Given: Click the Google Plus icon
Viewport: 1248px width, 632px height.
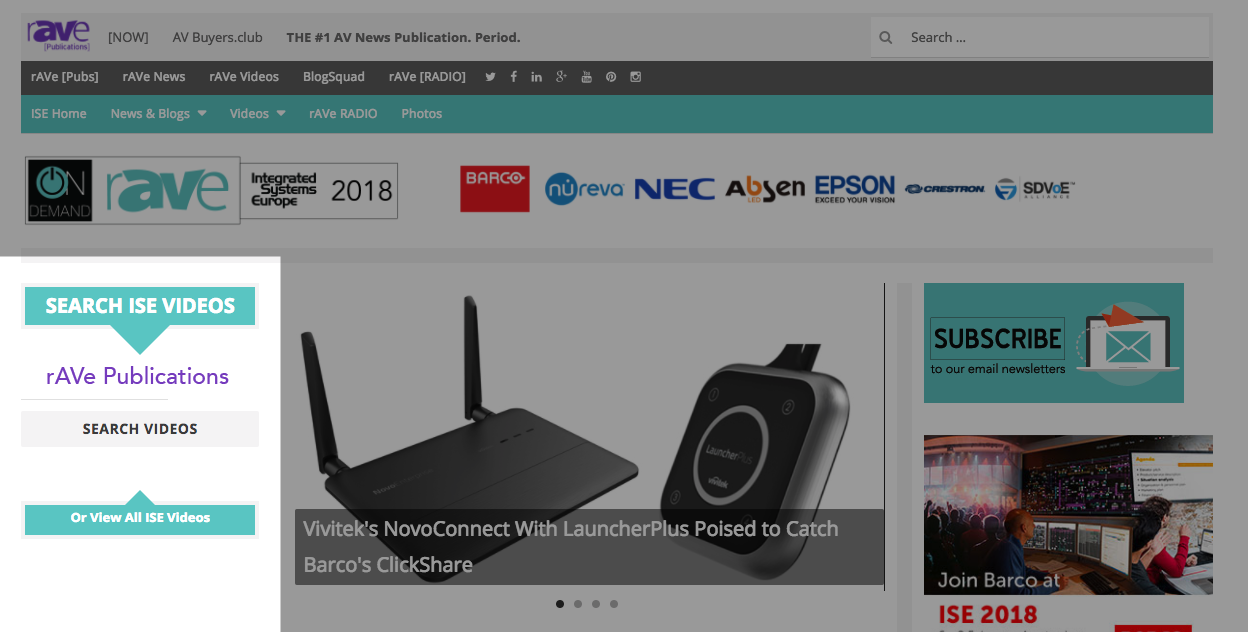Looking at the screenshot, I should pyautogui.click(x=562, y=77).
